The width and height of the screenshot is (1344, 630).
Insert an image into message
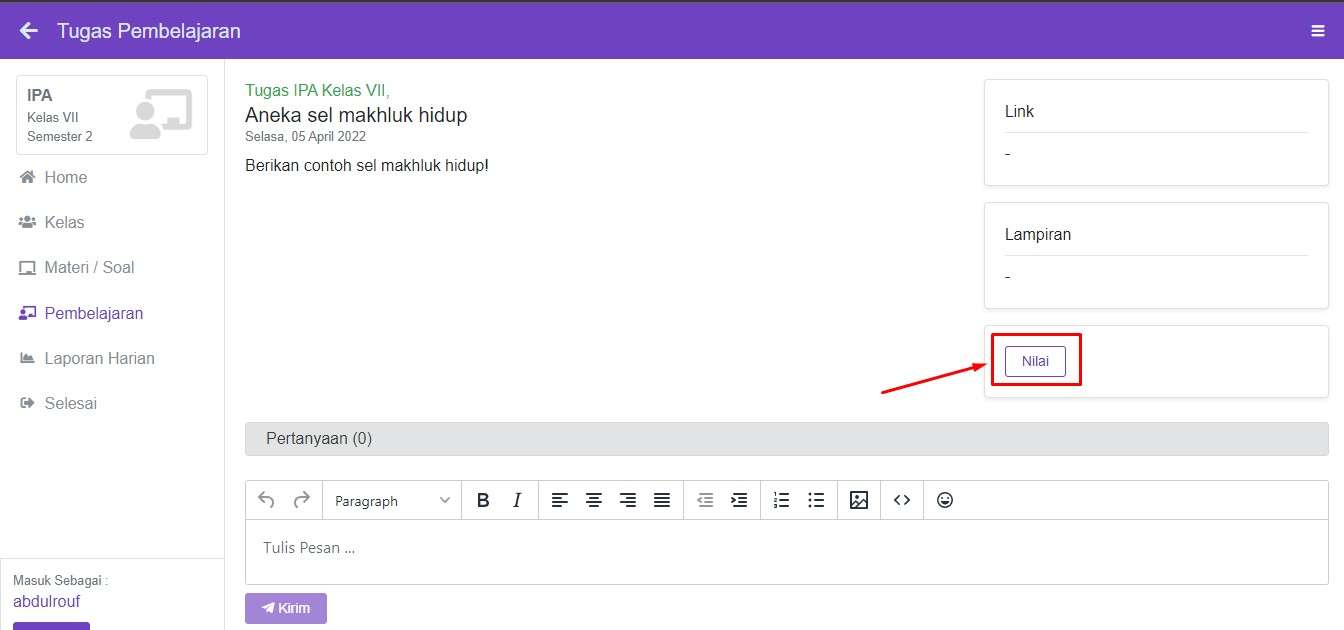(859, 500)
